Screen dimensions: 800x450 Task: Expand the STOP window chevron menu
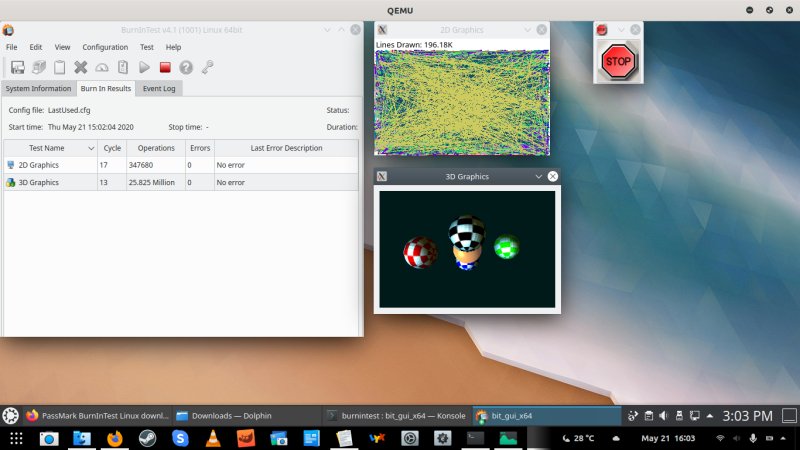click(x=621, y=30)
